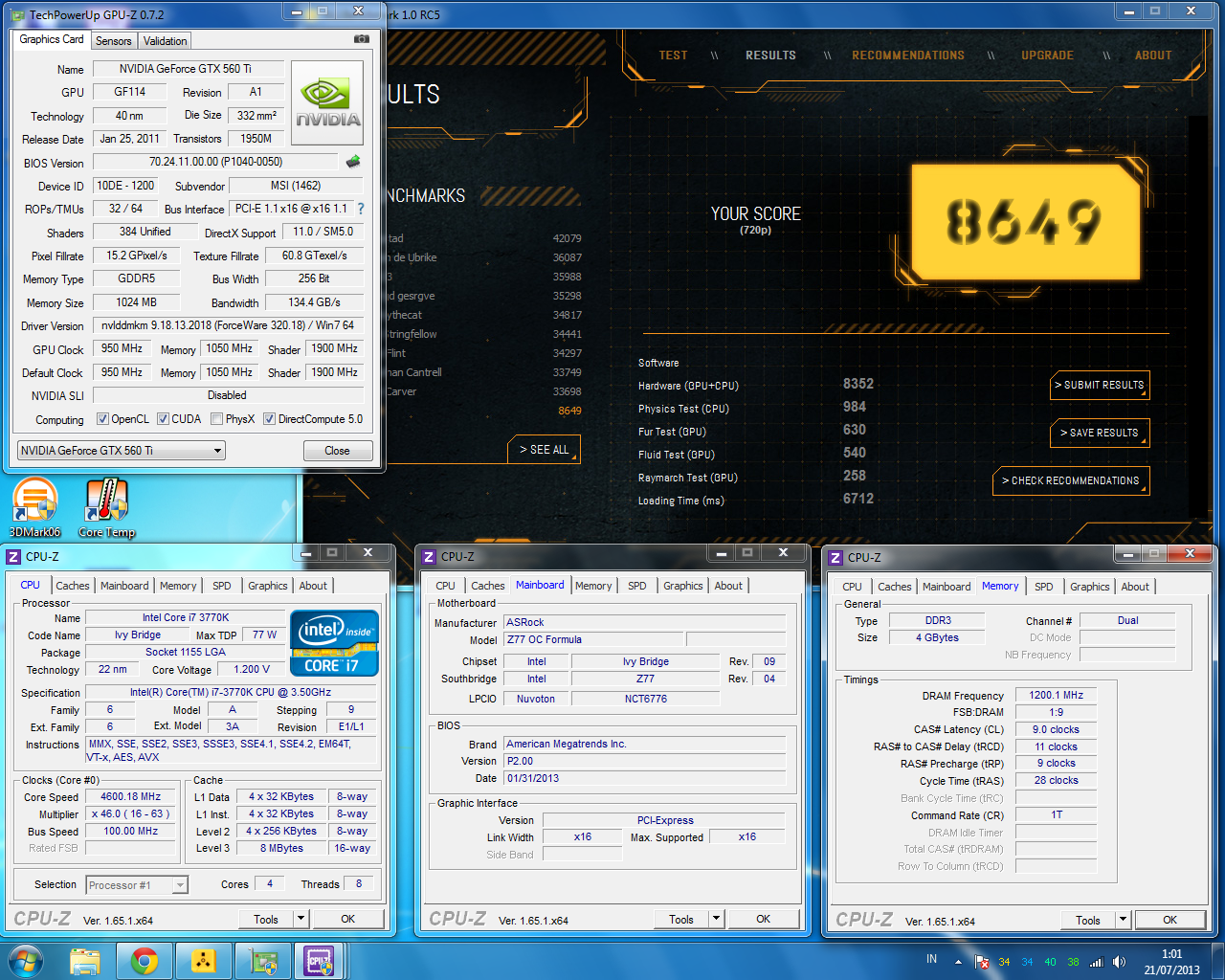Click the Intel Core i7 logo in CPU-Z
This screenshot has width=1225, height=980.
[x=334, y=643]
